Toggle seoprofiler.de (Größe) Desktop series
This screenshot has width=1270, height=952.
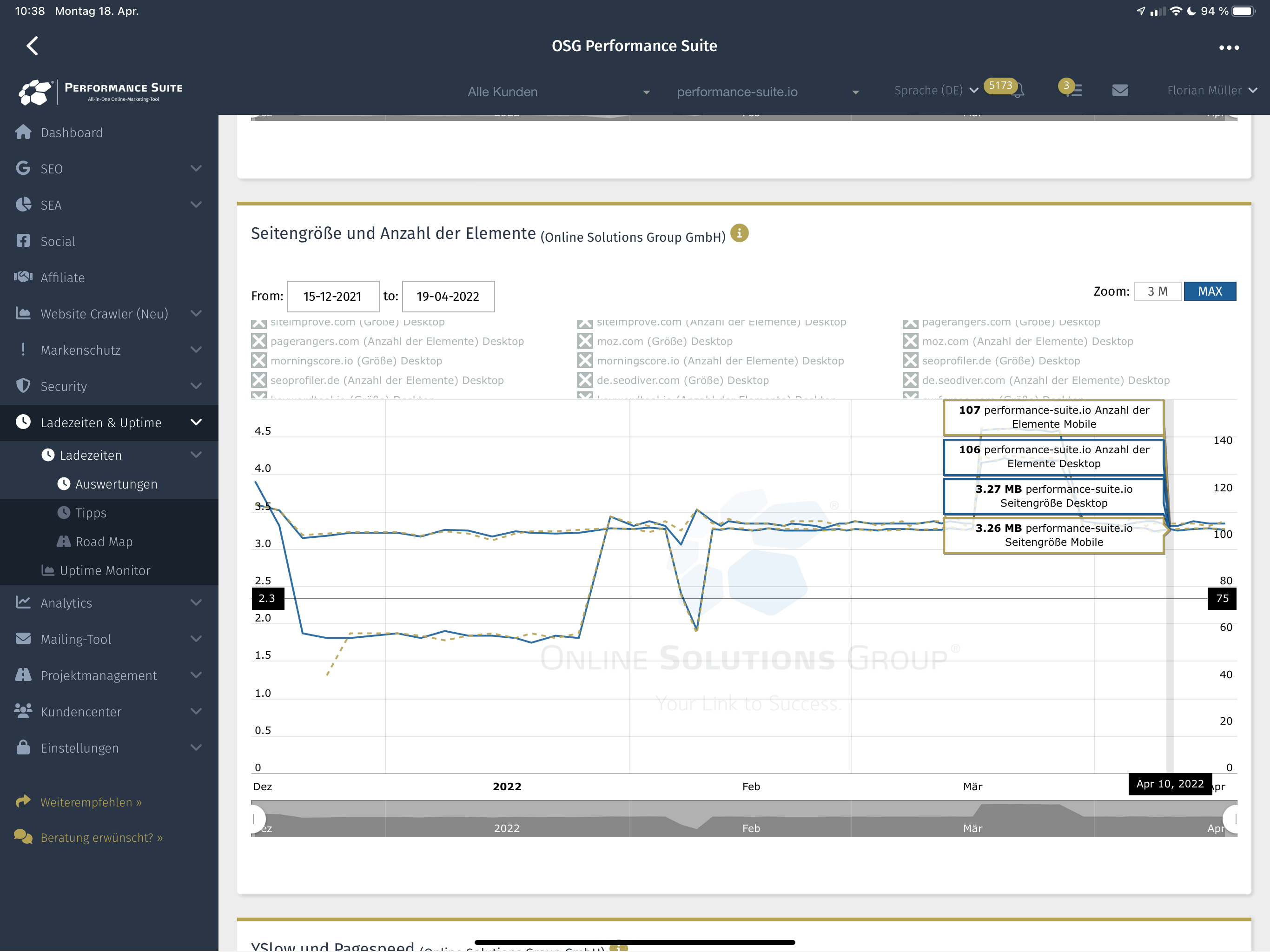pyautogui.click(x=911, y=361)
